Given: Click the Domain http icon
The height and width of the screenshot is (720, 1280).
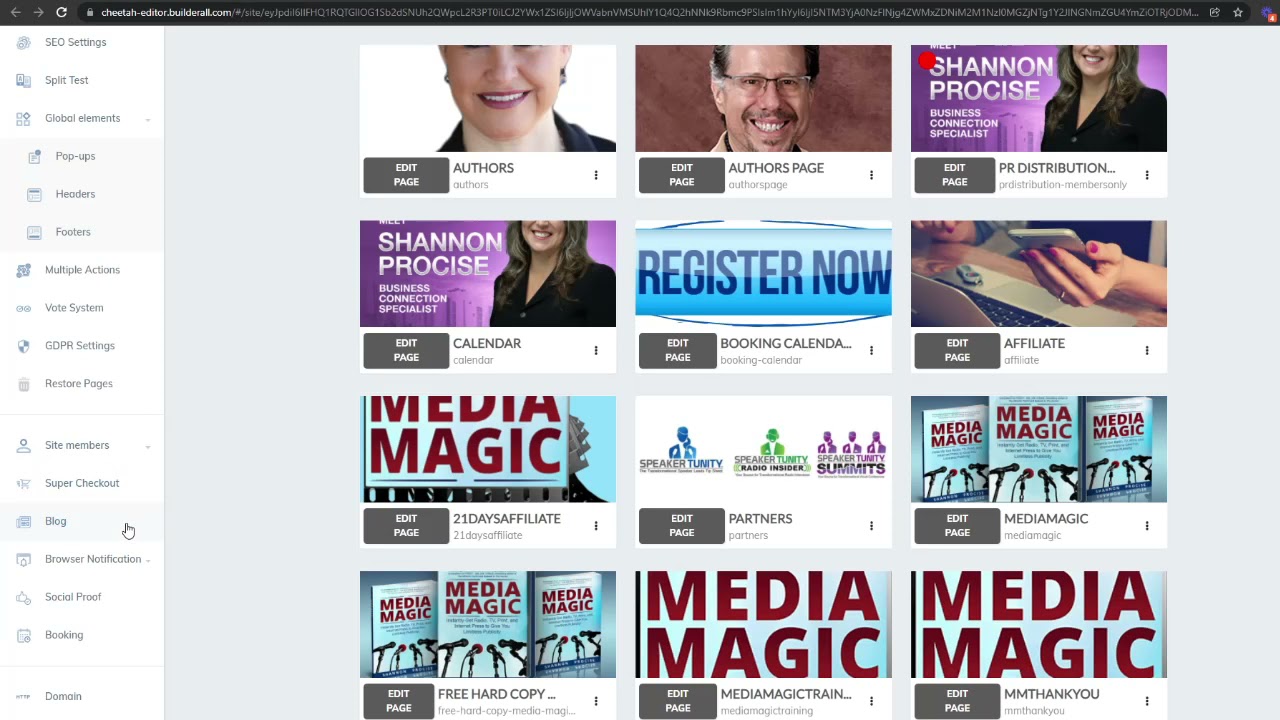Looking at the screenshot, I should [23, 696].
